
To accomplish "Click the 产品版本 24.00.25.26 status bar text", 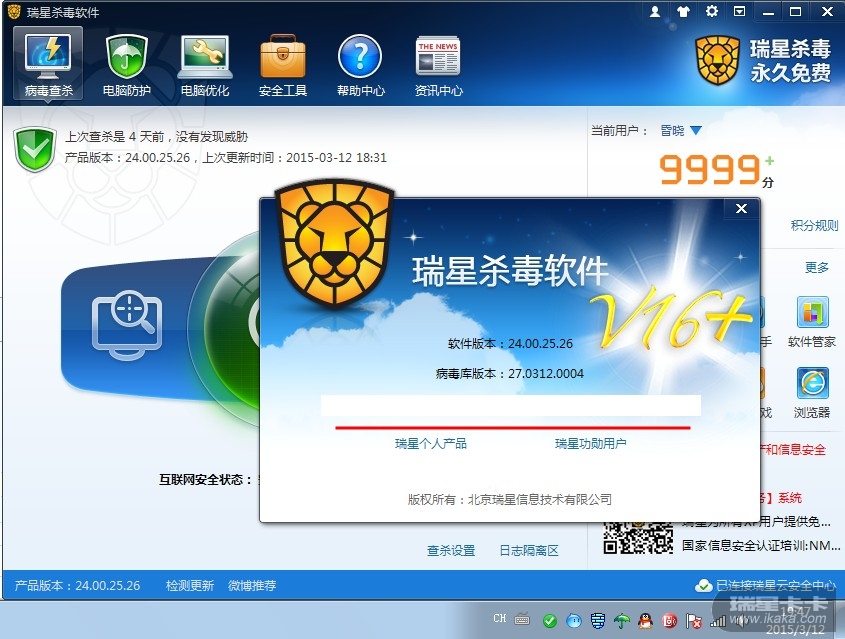I will click(78, 586).
